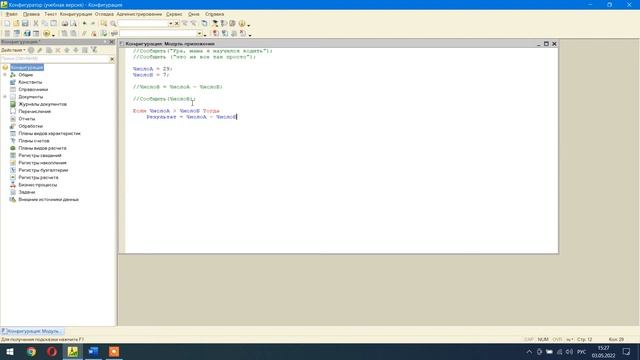Open the orange app in the taskbar

coord(114,351)
